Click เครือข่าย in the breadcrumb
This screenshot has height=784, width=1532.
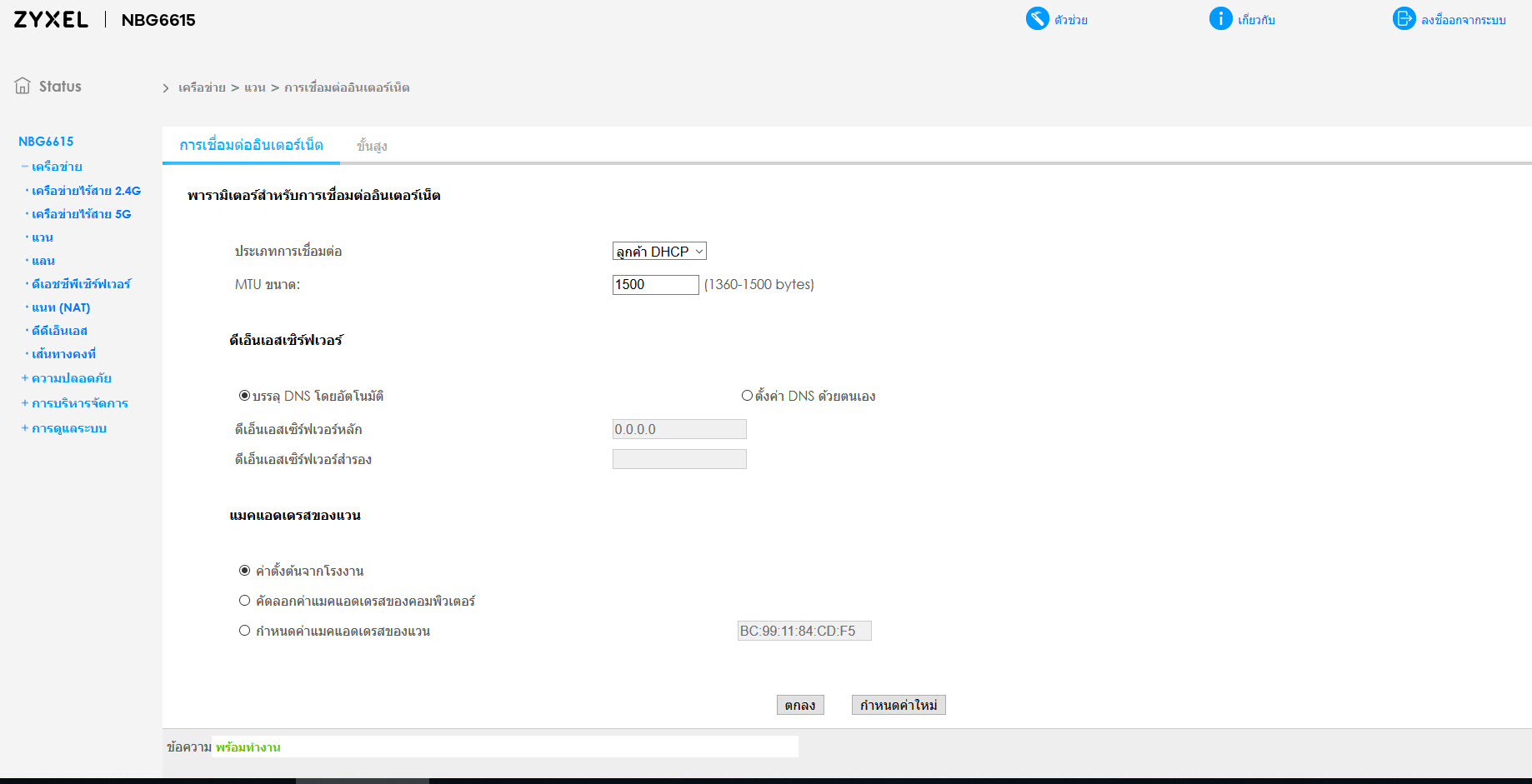coord(202,87)
